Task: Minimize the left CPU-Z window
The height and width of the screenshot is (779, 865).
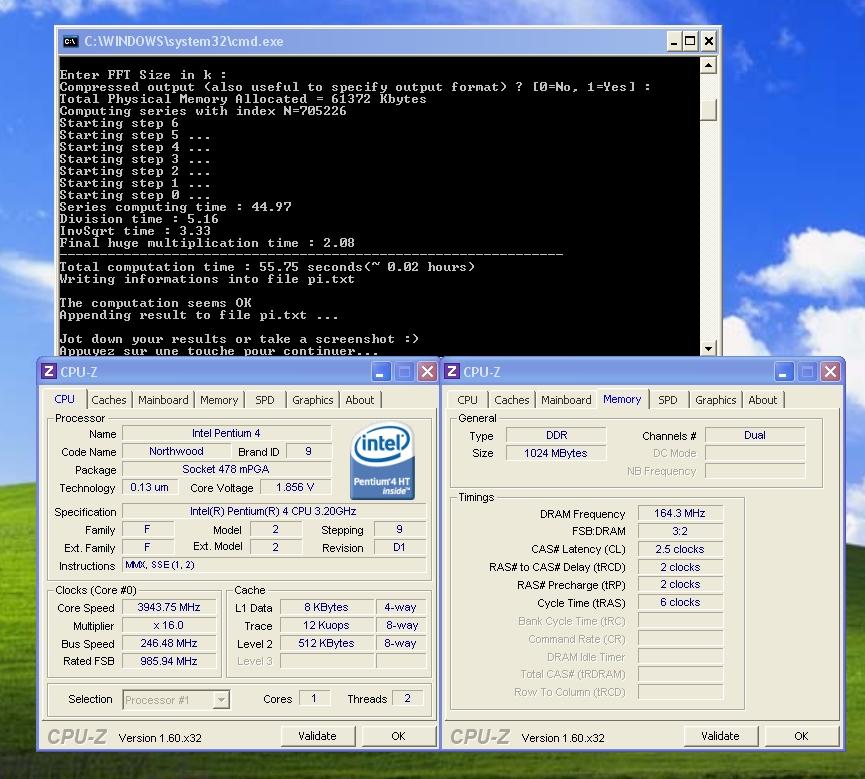Action: (x=380, y=372)
